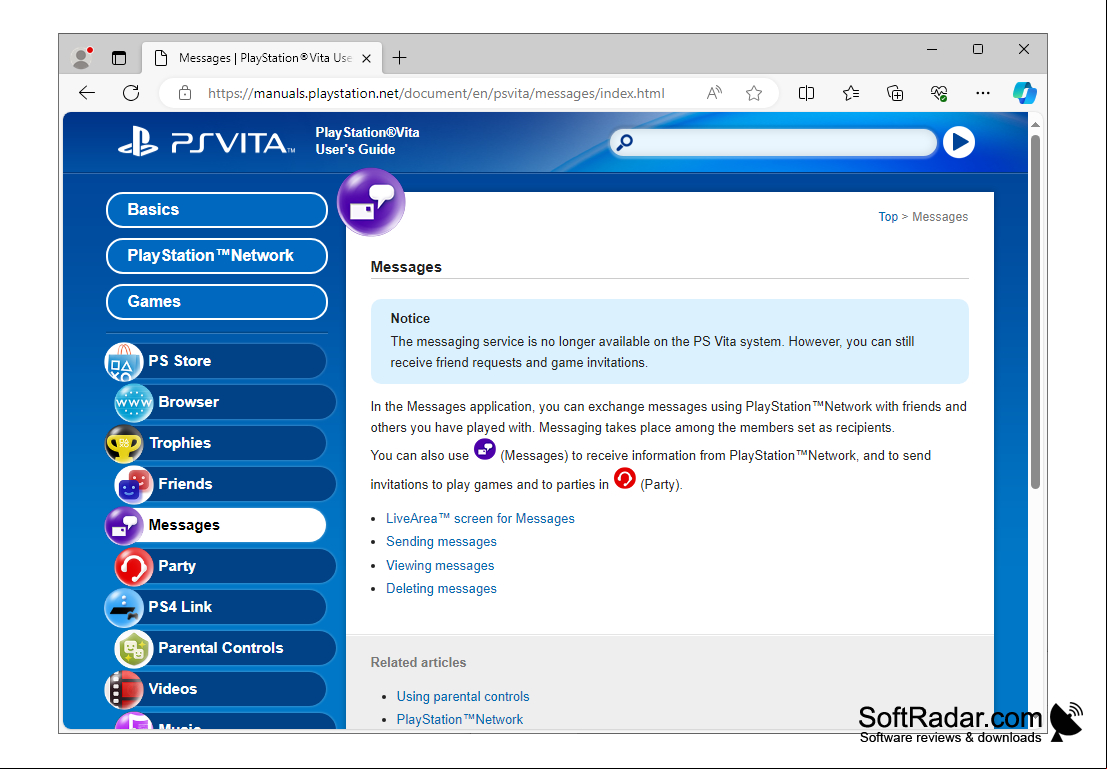This screenshot has height=769, width=1107.
Task: Open a new browser tab
Action: 400,58
